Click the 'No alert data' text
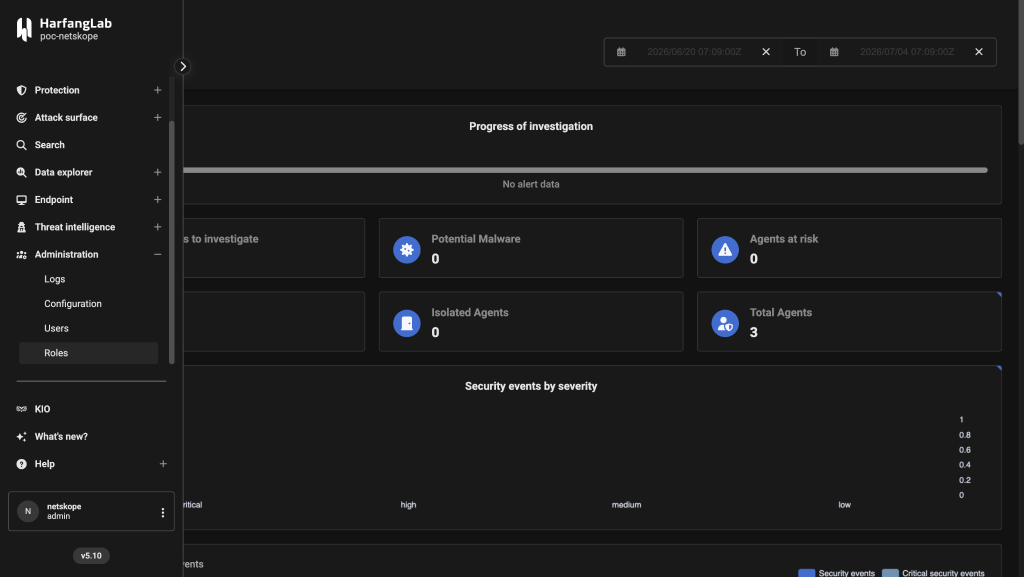1024x577 pixels. [x=531, y=184]
